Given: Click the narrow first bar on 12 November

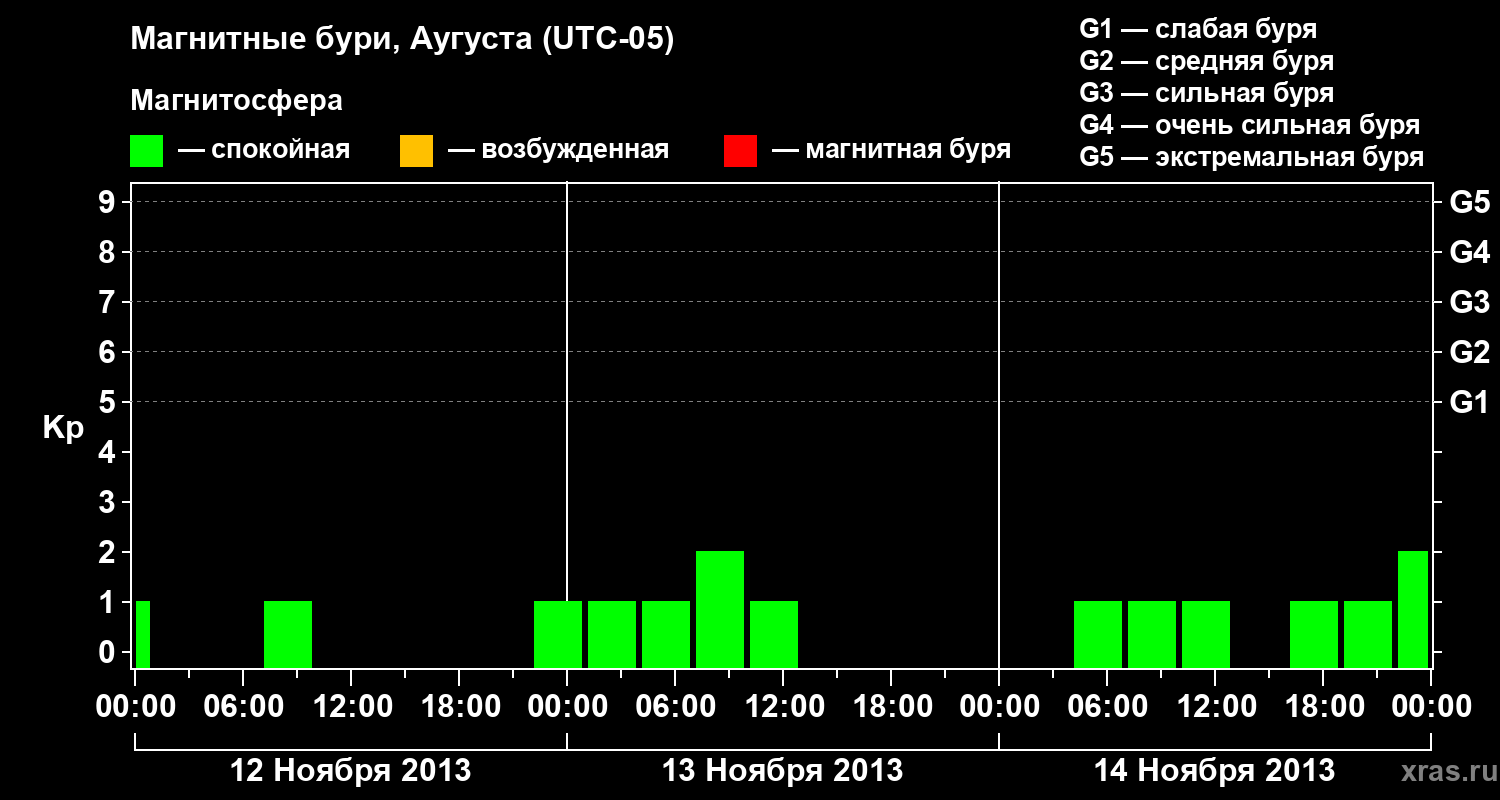Looking at the screenshot, I should pyautogui.click(x=143, y=634).
